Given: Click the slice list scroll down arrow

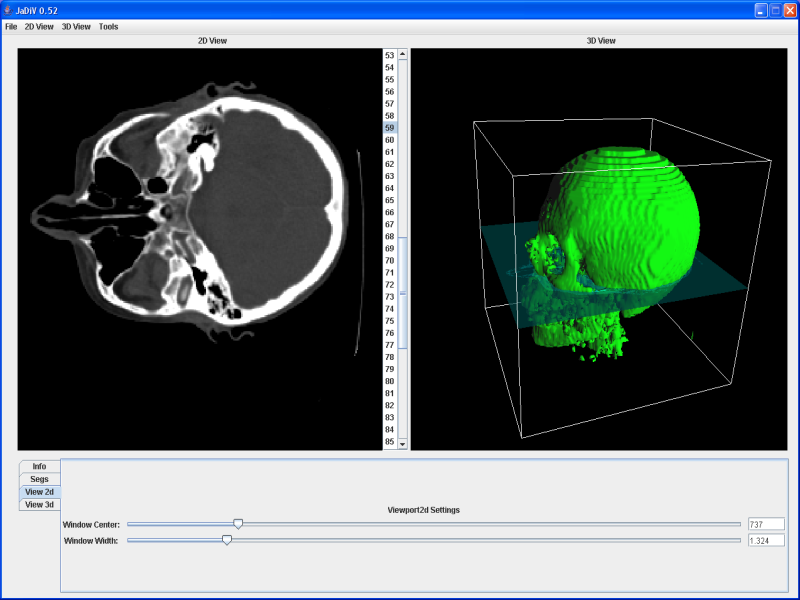Looking at the screenshot, I should pyautogui.click(x=403, y=443).
